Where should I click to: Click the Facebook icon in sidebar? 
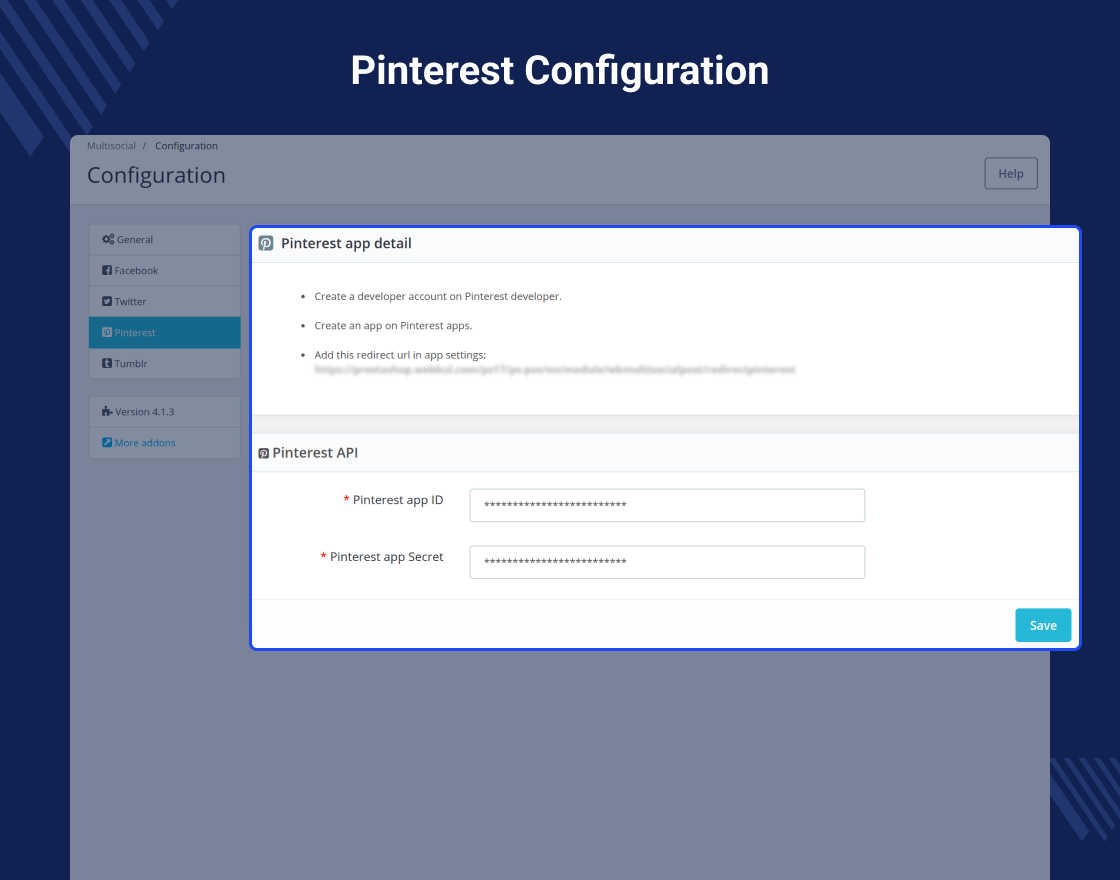pyautogui.click(x=106, y=270)
